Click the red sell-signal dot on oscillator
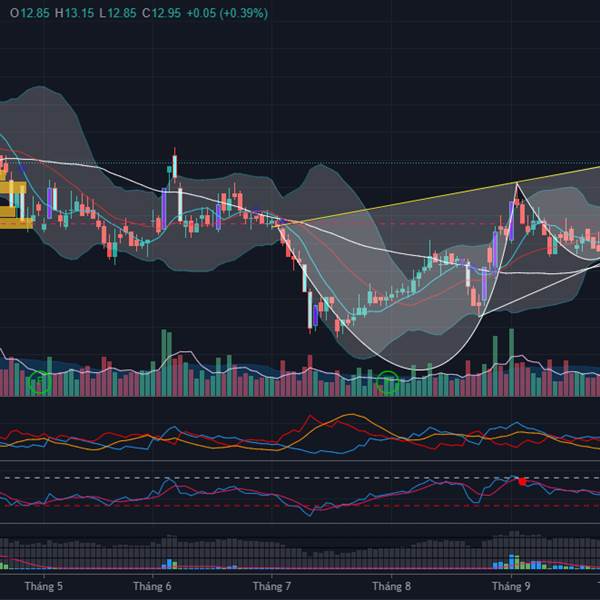This screenshot has width=600, height=600. click(522, 481)
